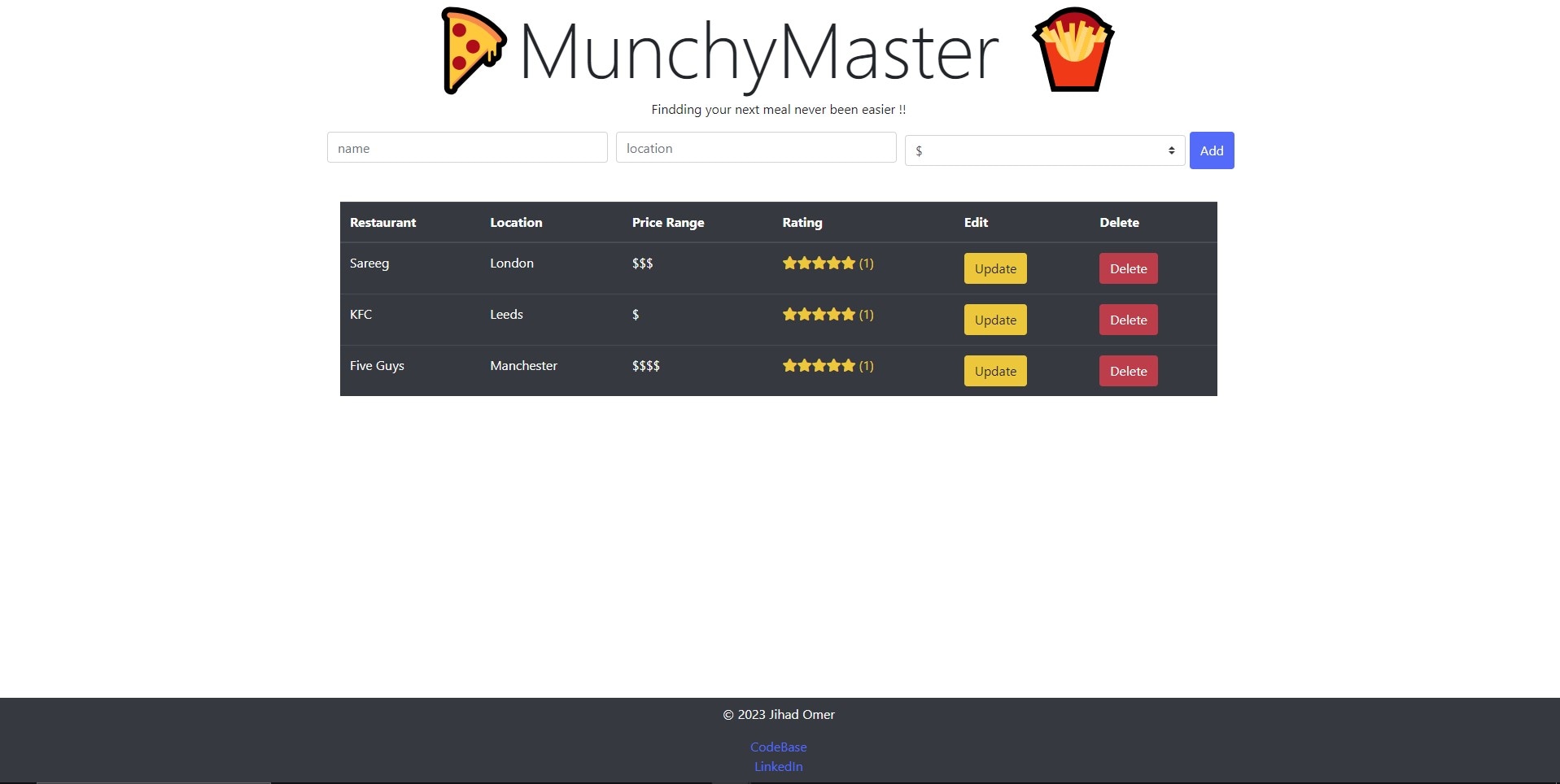The image size is (1560, 784).
Task: Update the Sareeg restaurant entry
Action: (994, 269)
